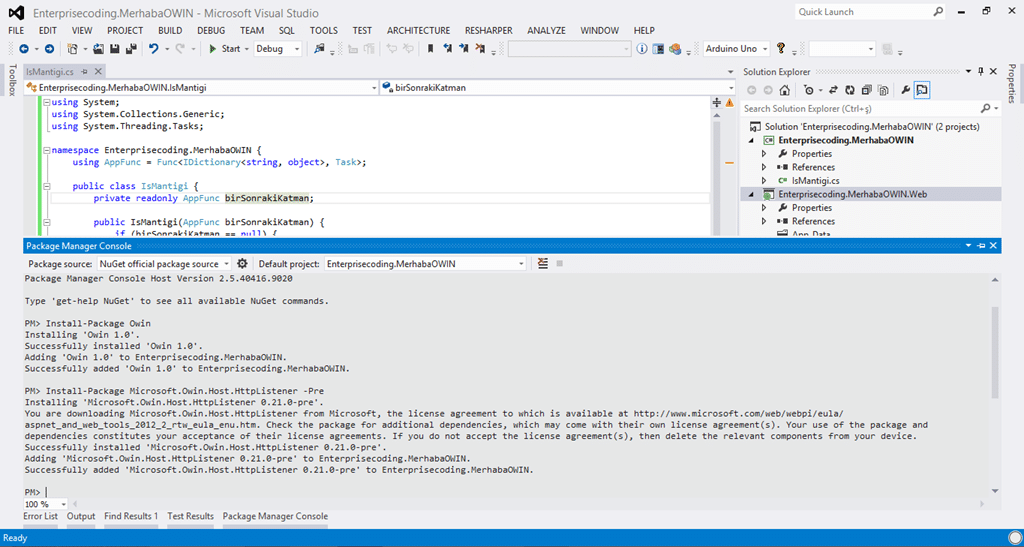
Task: Collapse the Enterprisecoding.MerhabaOWIN project node
Action: click(751, 140)
